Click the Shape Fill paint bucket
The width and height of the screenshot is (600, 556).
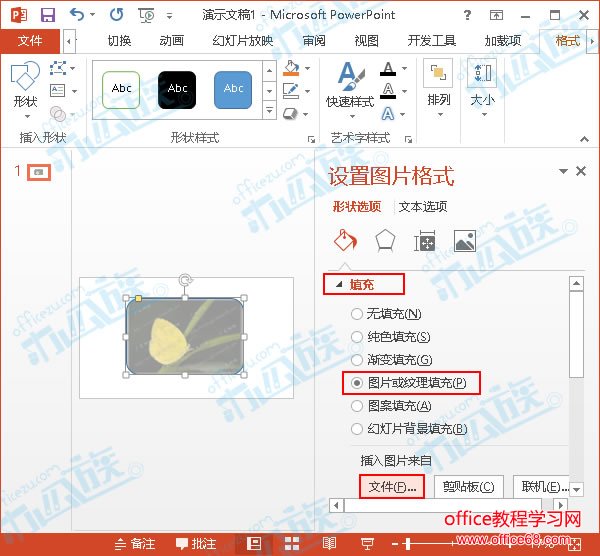coord(291,68)
